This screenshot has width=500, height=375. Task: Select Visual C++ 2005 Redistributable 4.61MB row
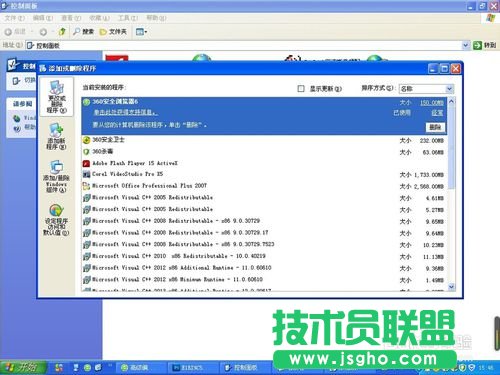pyautogui.click(x=264, y=198)
